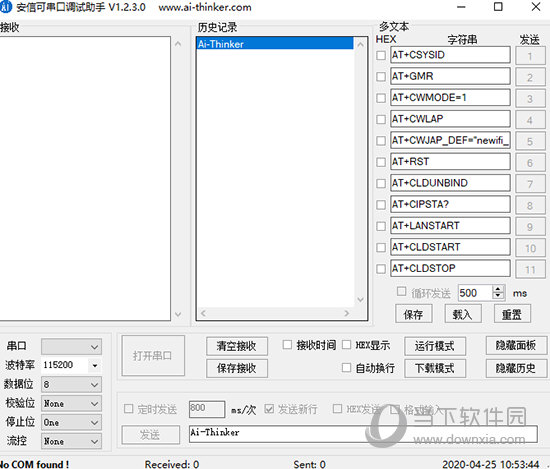Click the 清空接收 clear receive button
The width and height of the screenshot is (550, 469).
coord(237,346)
